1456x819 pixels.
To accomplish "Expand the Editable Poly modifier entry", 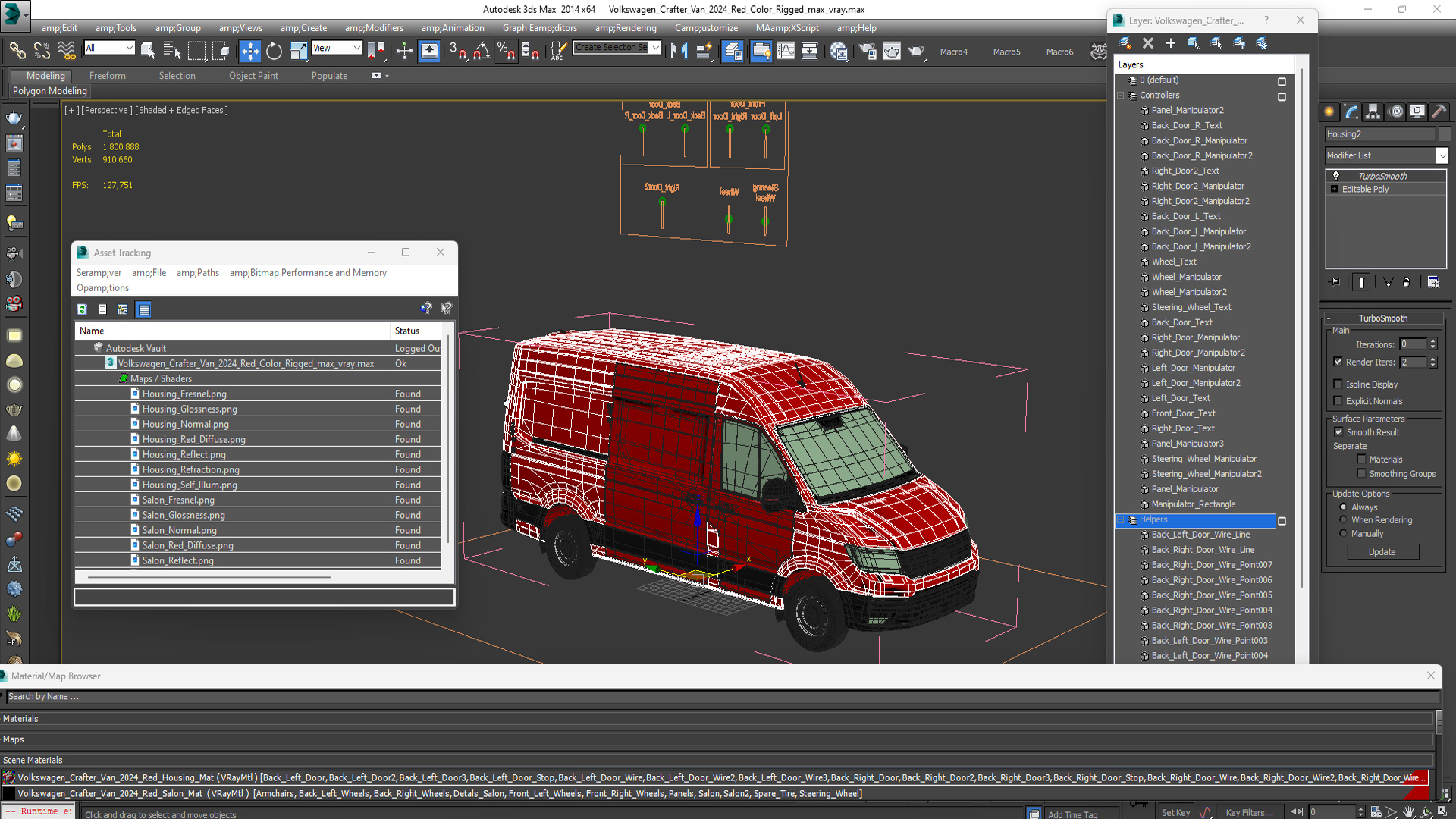I will [x=1334, y=189].
